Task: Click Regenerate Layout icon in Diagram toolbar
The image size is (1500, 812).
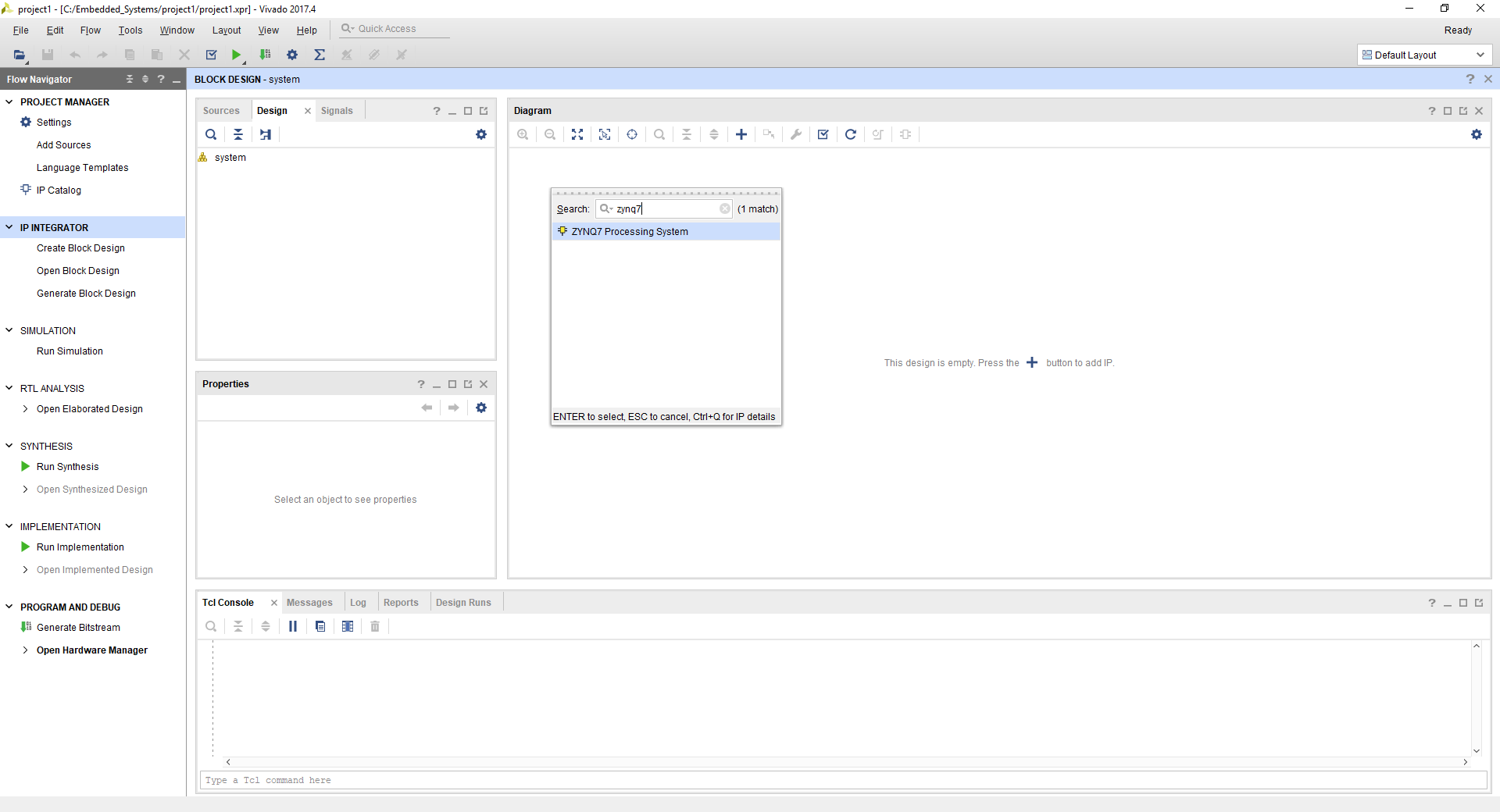Action: (x=851, y=134)
